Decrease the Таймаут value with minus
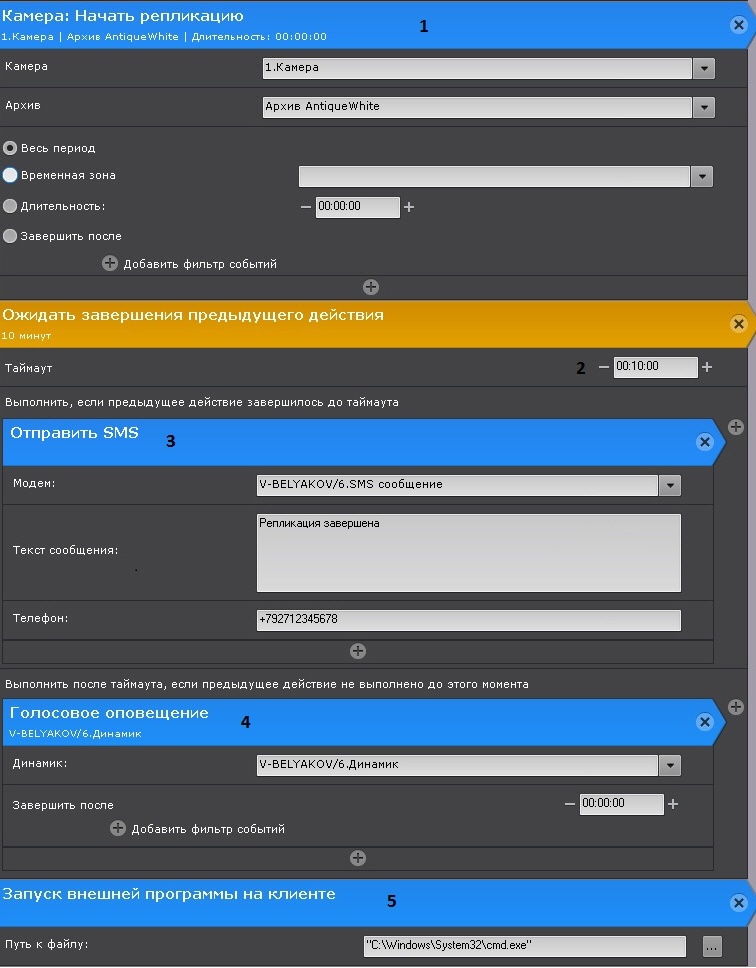The image size is (756, 968). click(x=603, y=367)
